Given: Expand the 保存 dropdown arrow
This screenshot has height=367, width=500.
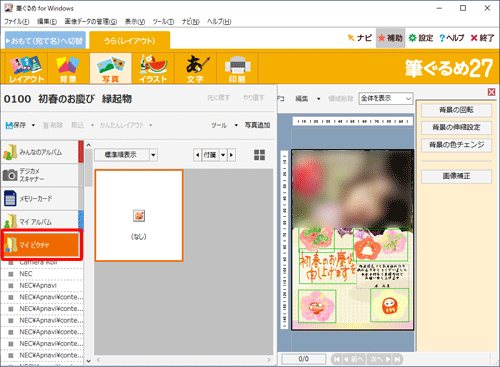Looking at the screenshot, I should [x=33, y=125].
